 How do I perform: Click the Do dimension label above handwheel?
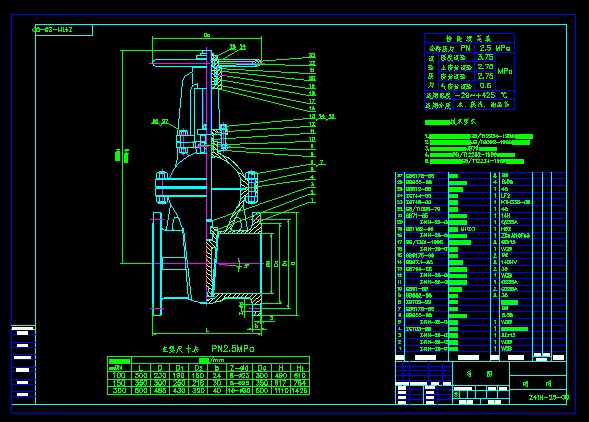click(x=207, y=35)
